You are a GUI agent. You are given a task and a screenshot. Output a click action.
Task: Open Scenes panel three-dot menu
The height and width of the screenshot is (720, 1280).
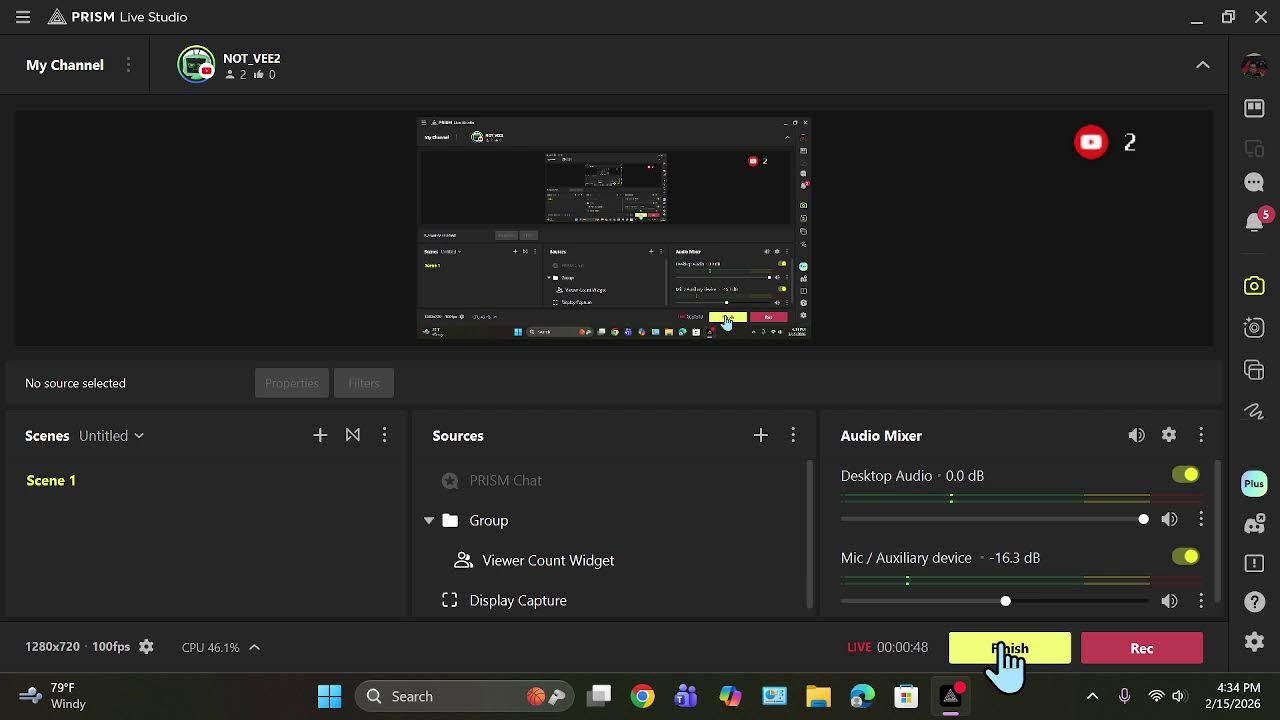385,435
